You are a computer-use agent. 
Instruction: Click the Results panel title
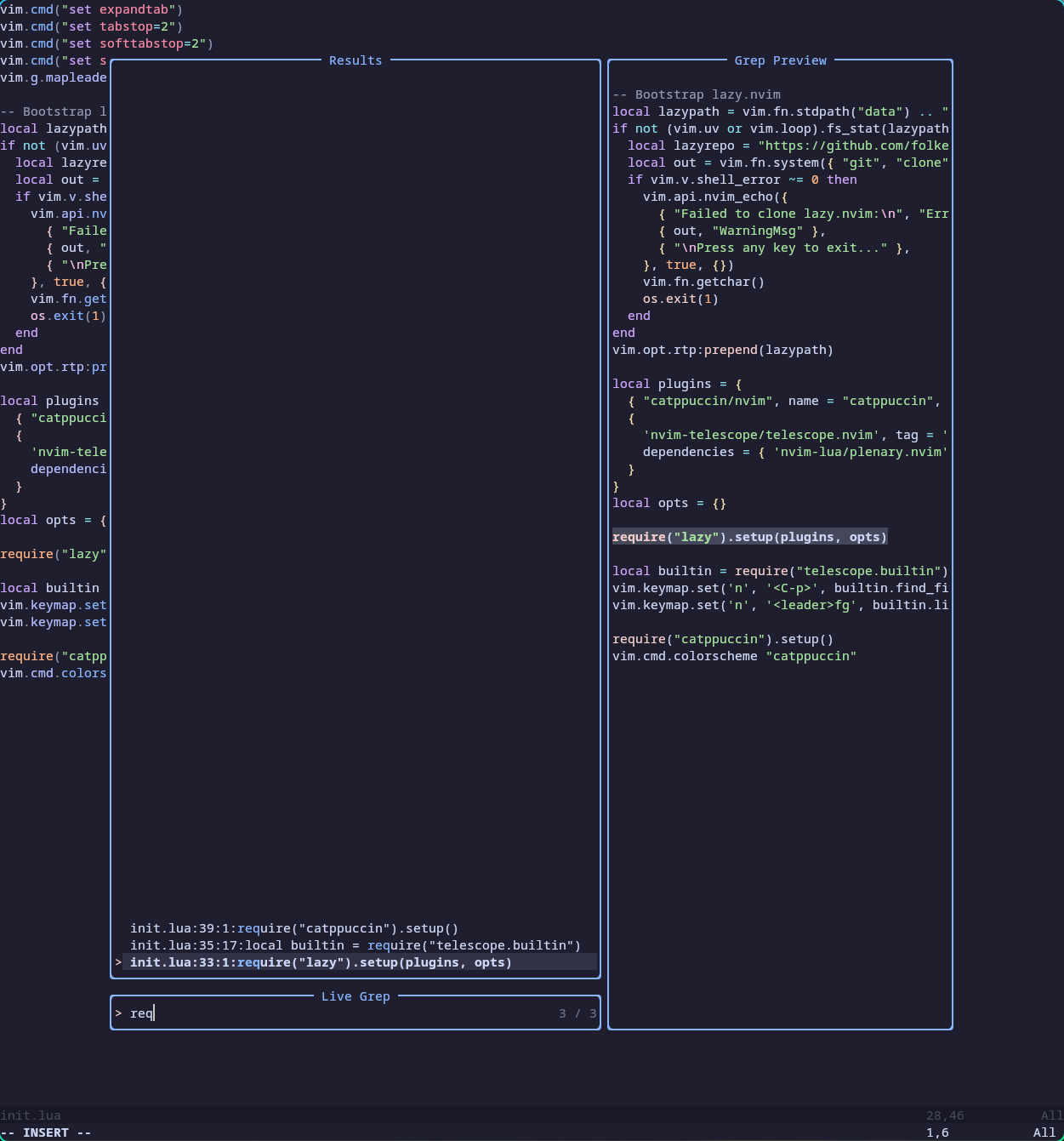coord(356,60)
